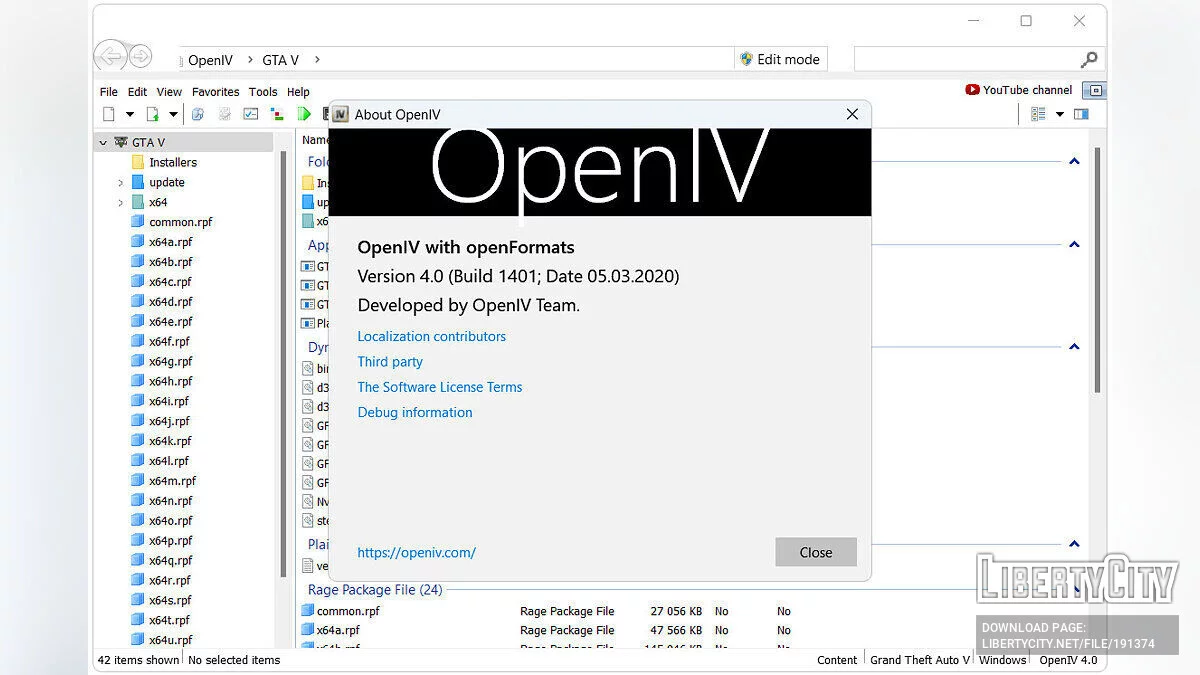The image size is (1200, 675).
Task: Click in the search input field
Action: 966,60
